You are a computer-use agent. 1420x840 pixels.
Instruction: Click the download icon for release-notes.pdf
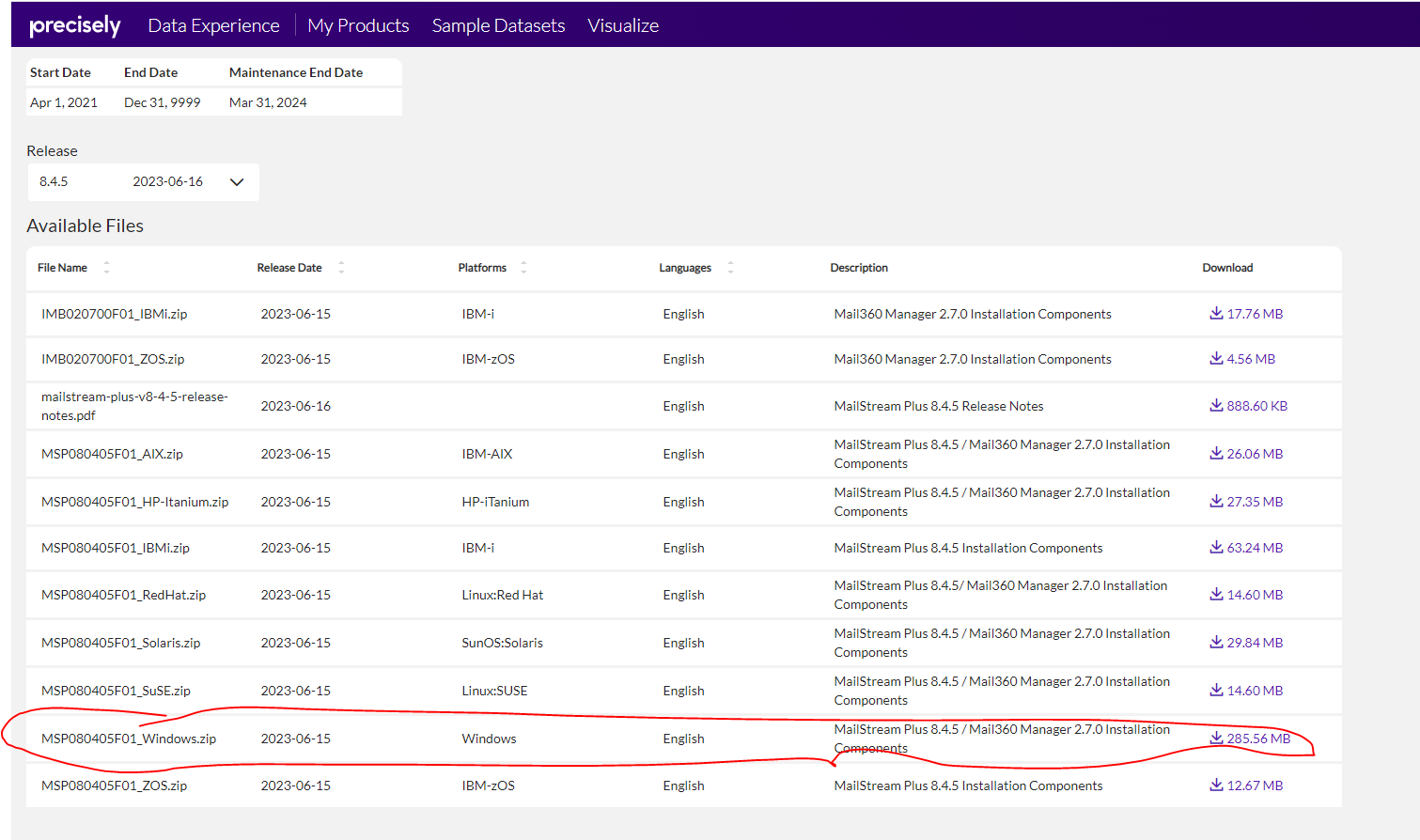pyautogui.click(x=1216, y=405)
